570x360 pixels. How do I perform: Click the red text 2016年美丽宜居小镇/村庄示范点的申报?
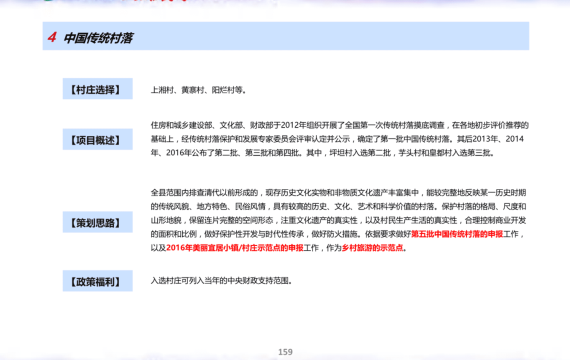coord(234,248)
